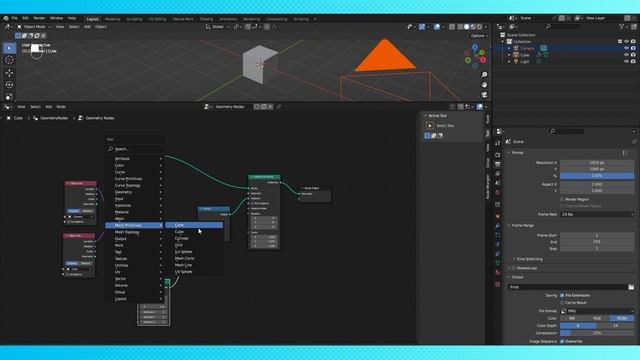Toggle X-ray mode in viewport header
The width and height of the screenshot is (640, 360).
(x=452, y=27)
